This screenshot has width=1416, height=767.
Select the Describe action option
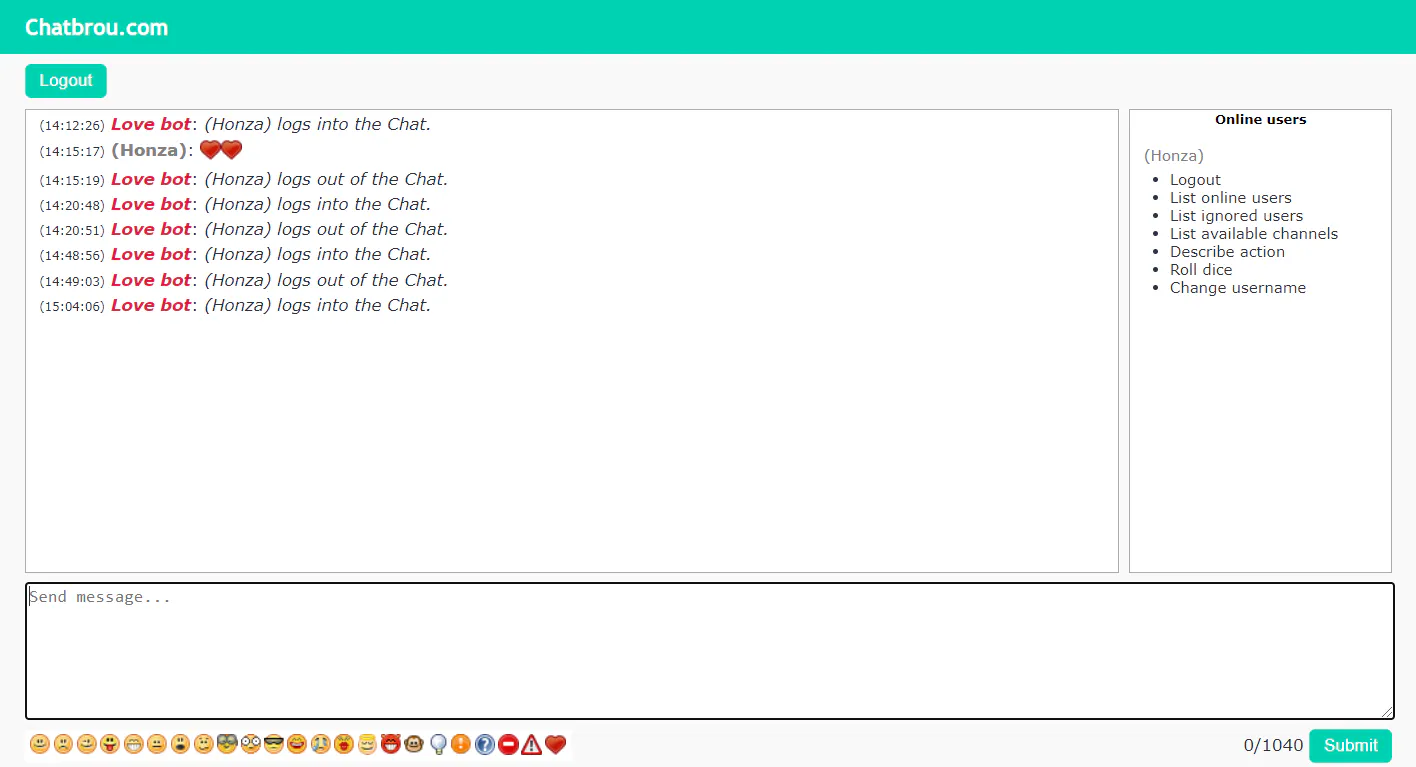tap(1227, 252)
